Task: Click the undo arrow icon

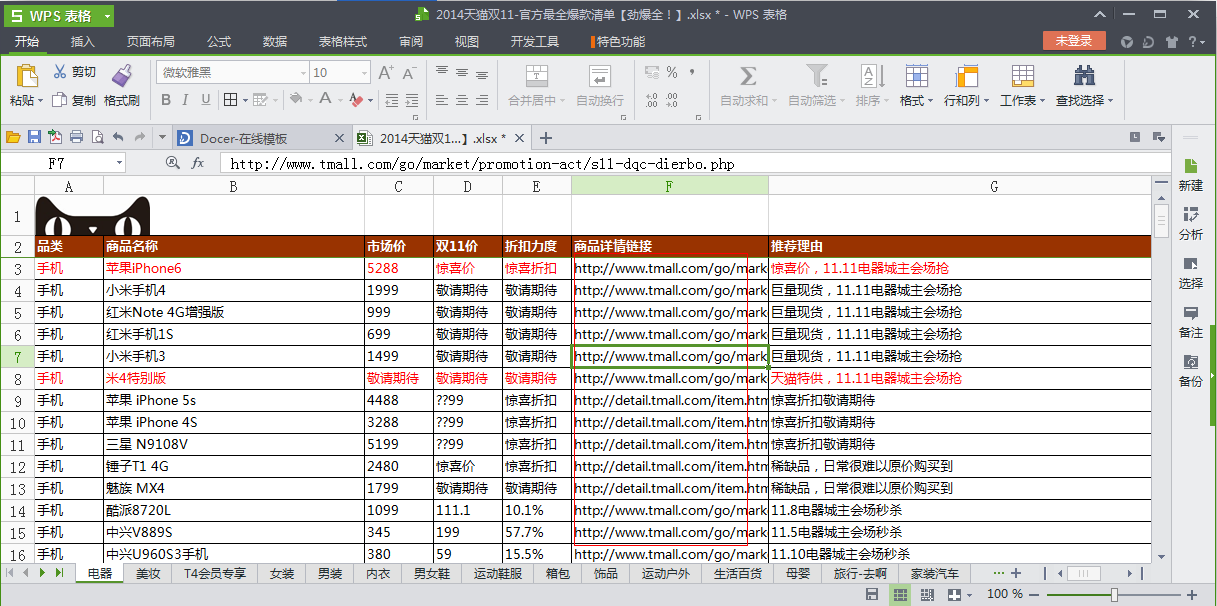Action: point(118,137)
